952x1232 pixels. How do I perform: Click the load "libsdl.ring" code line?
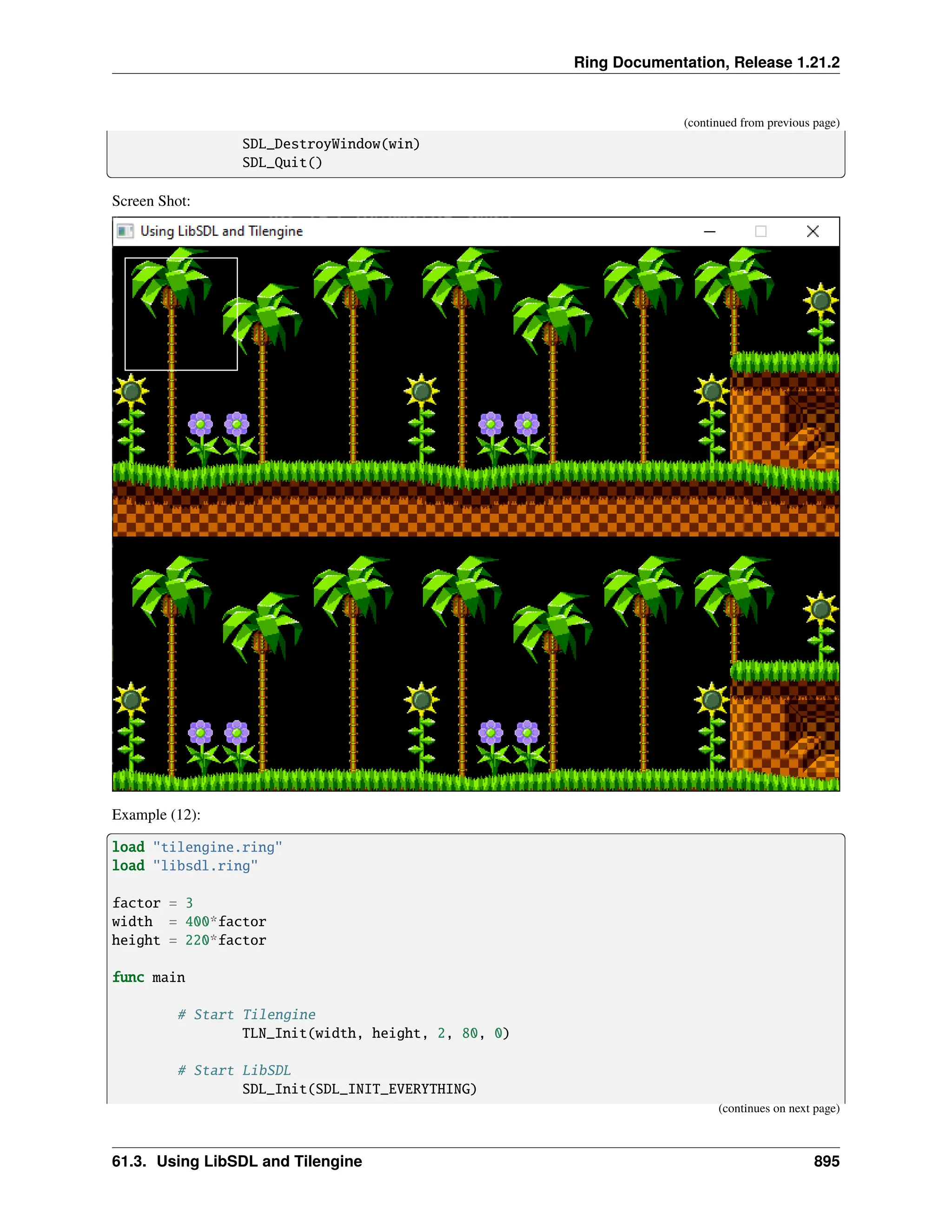coord(185,866)
